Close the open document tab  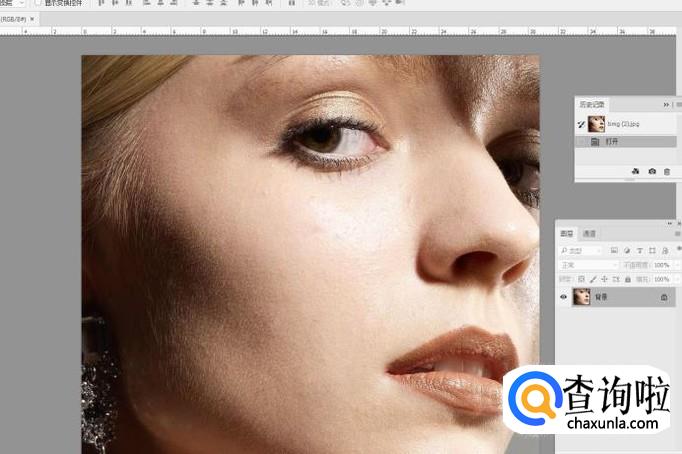[32, 19]
